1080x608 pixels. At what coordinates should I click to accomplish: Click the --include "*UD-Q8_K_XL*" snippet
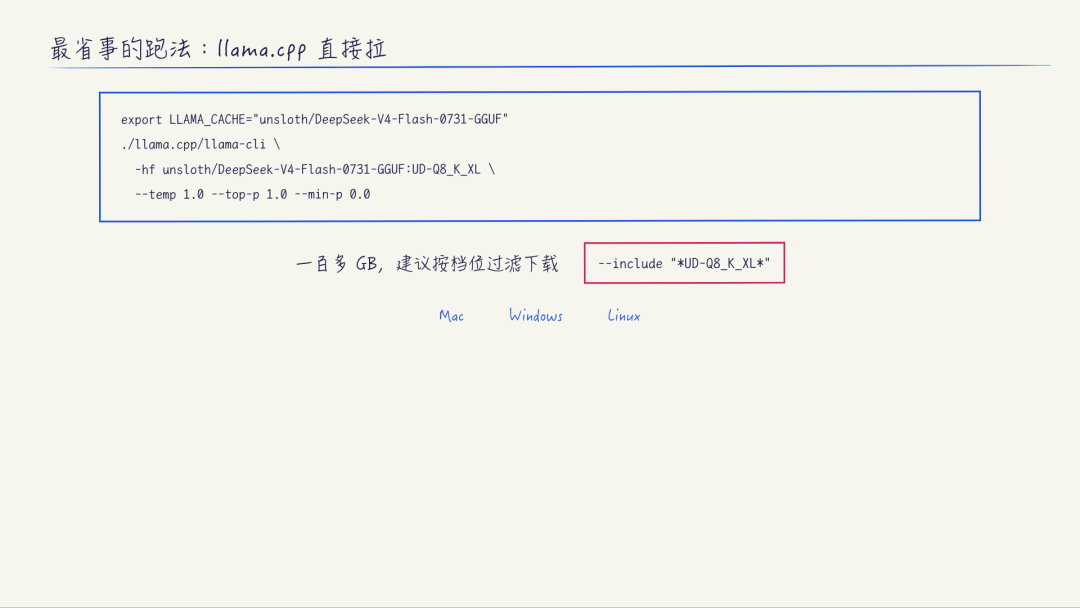(x=684, y=263)
